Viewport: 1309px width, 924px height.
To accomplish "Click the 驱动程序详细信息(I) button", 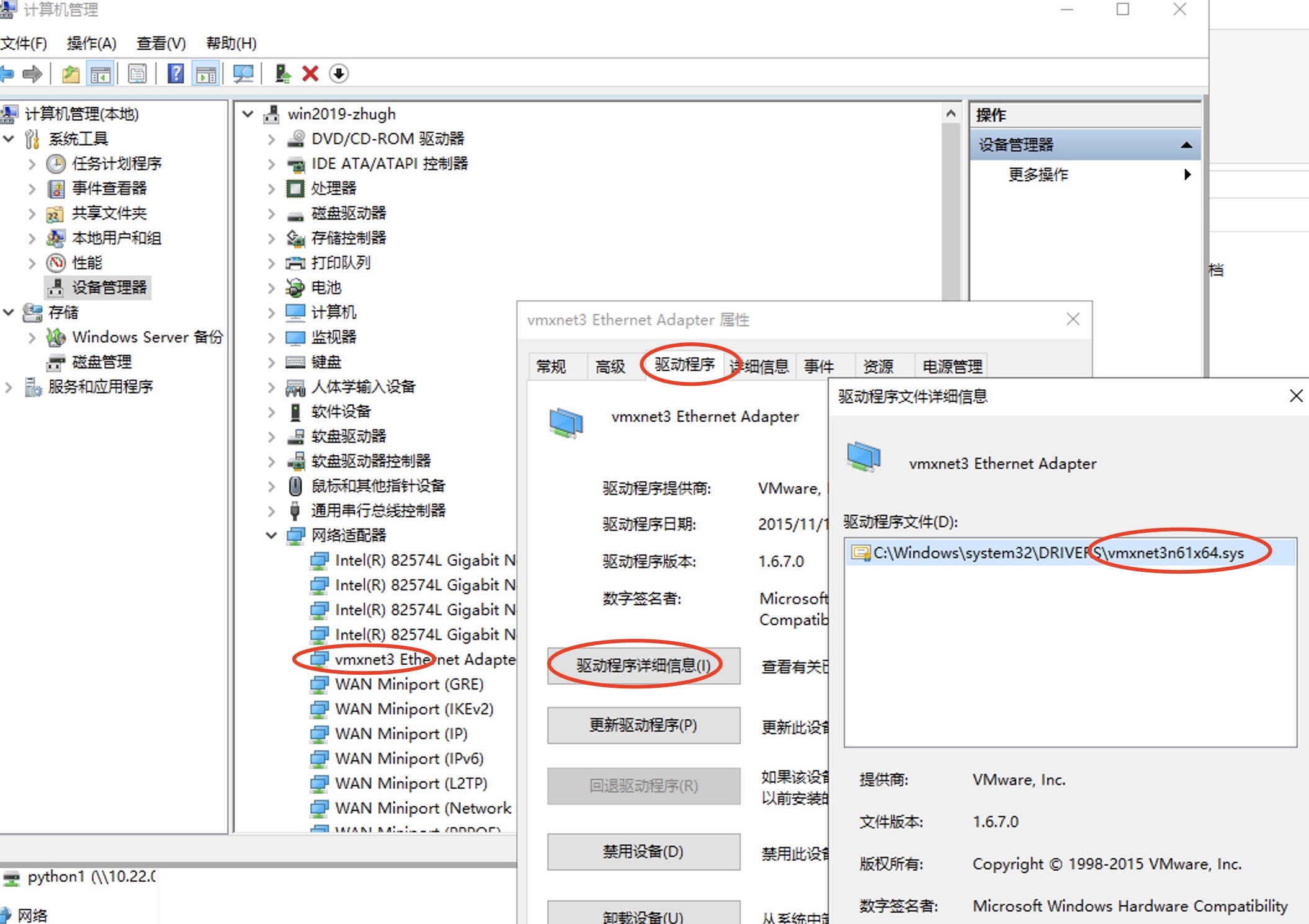I will coord(643,666).
